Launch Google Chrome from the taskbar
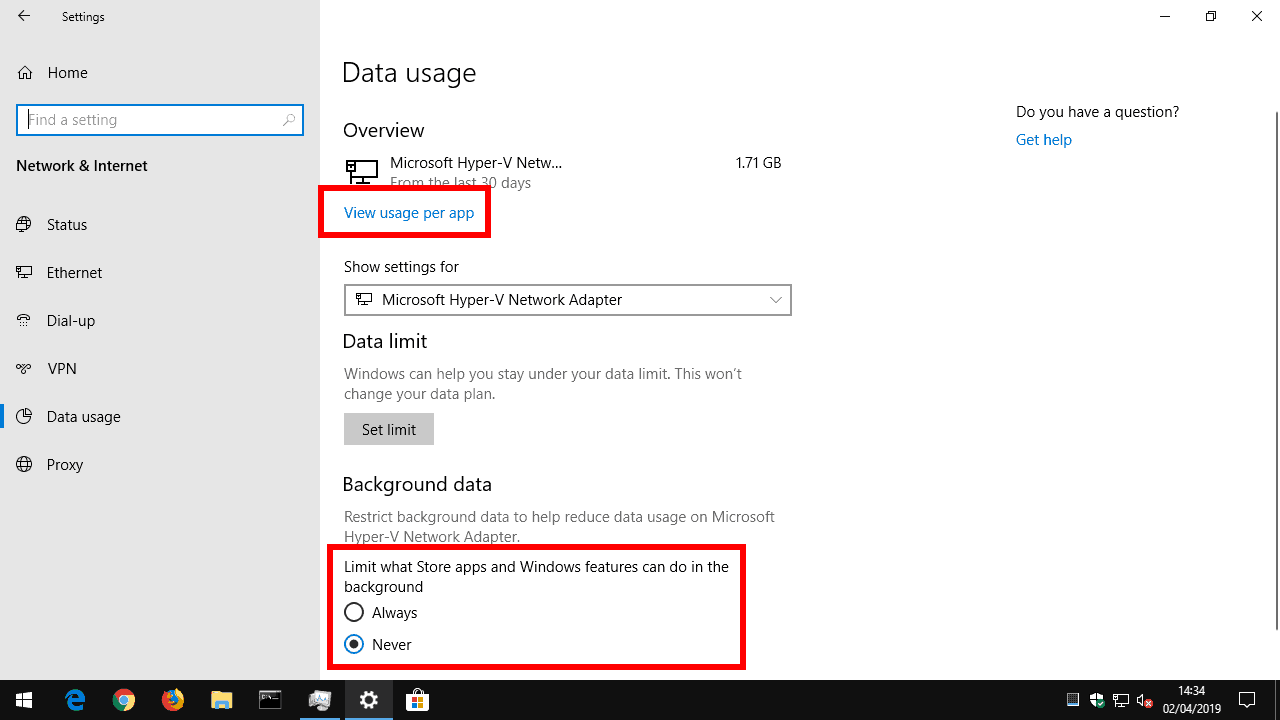Screen dimensions: 1280x720 coord(124,700)
